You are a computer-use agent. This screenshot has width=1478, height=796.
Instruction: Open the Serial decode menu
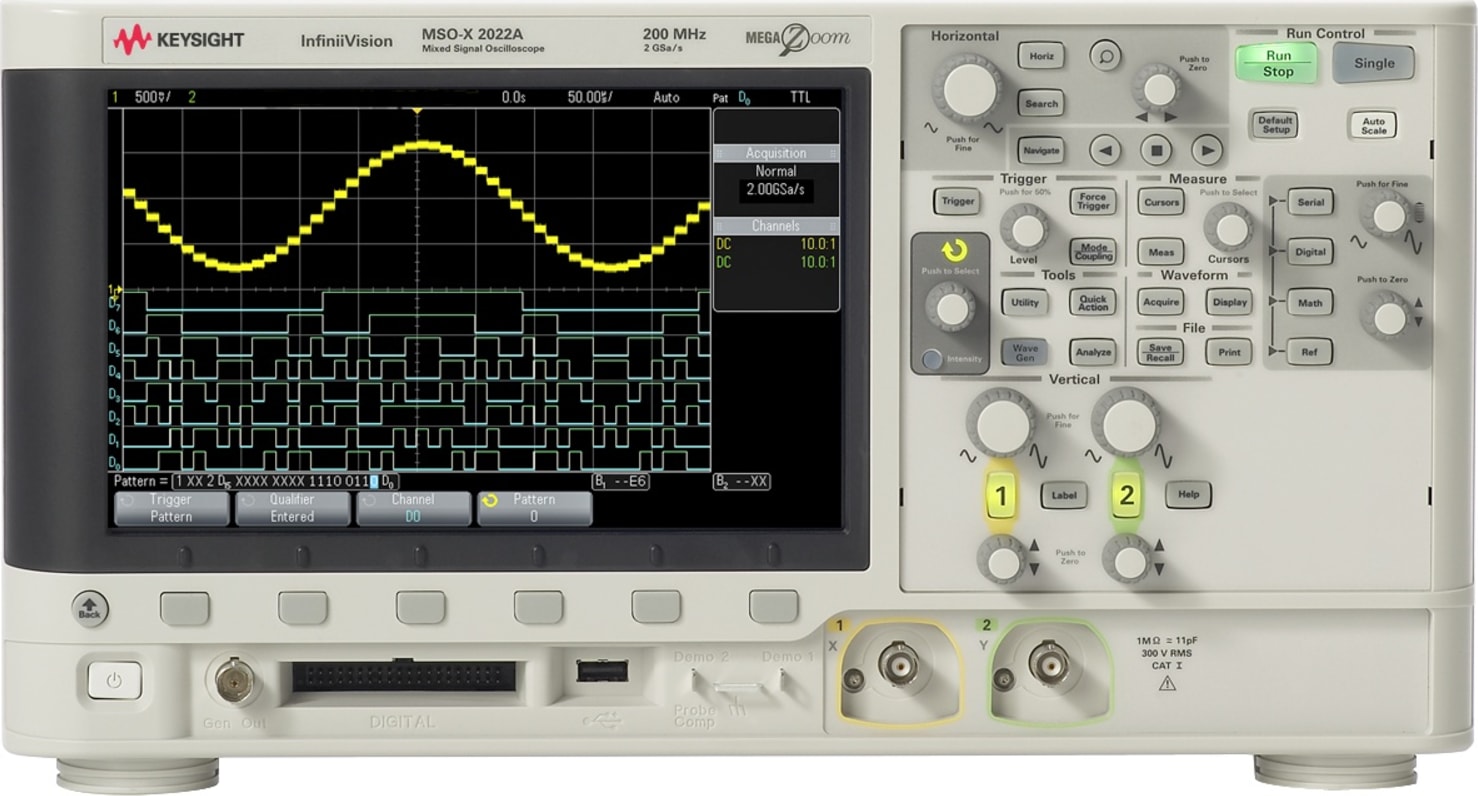(x=1309, y=202)
